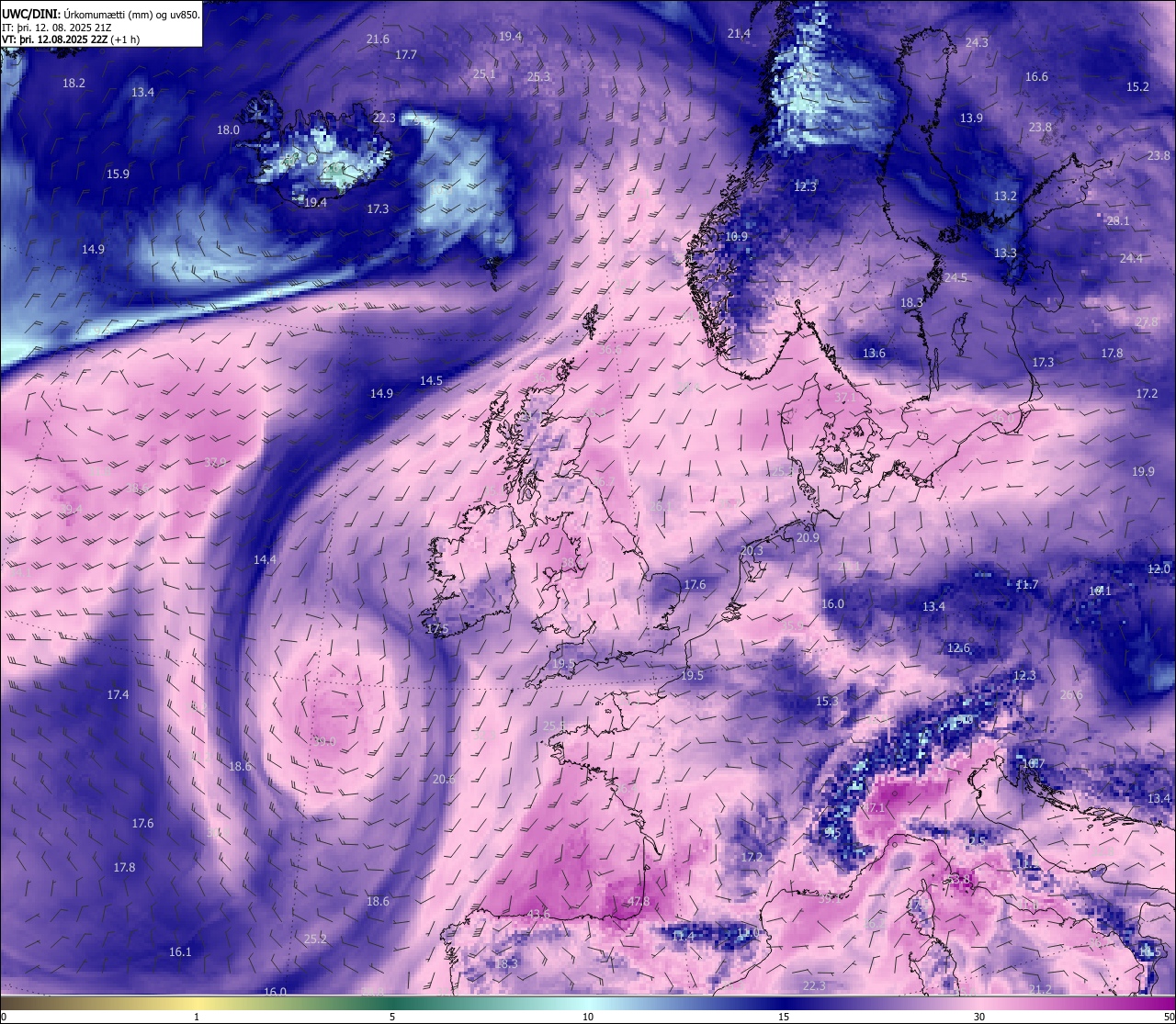
Task: Click the 13.2 value label
Action: click(1005, 197)
